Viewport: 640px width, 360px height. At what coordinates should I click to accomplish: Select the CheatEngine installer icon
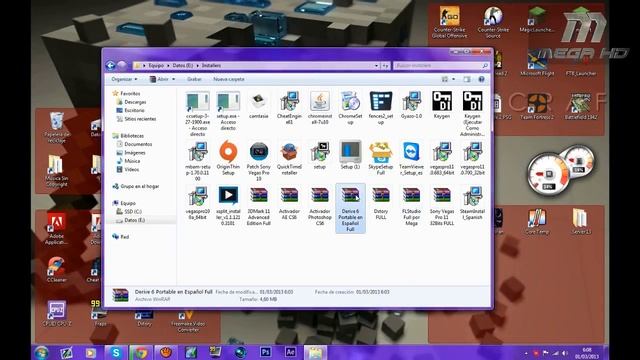[x=289, y=108]
